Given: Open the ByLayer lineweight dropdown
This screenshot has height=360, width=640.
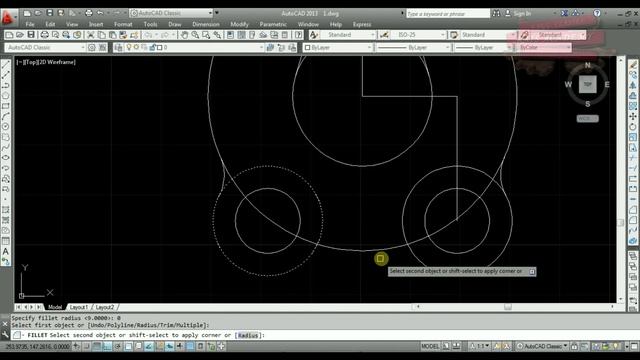Looking at the screenshot, I should [x=483, y=48].
